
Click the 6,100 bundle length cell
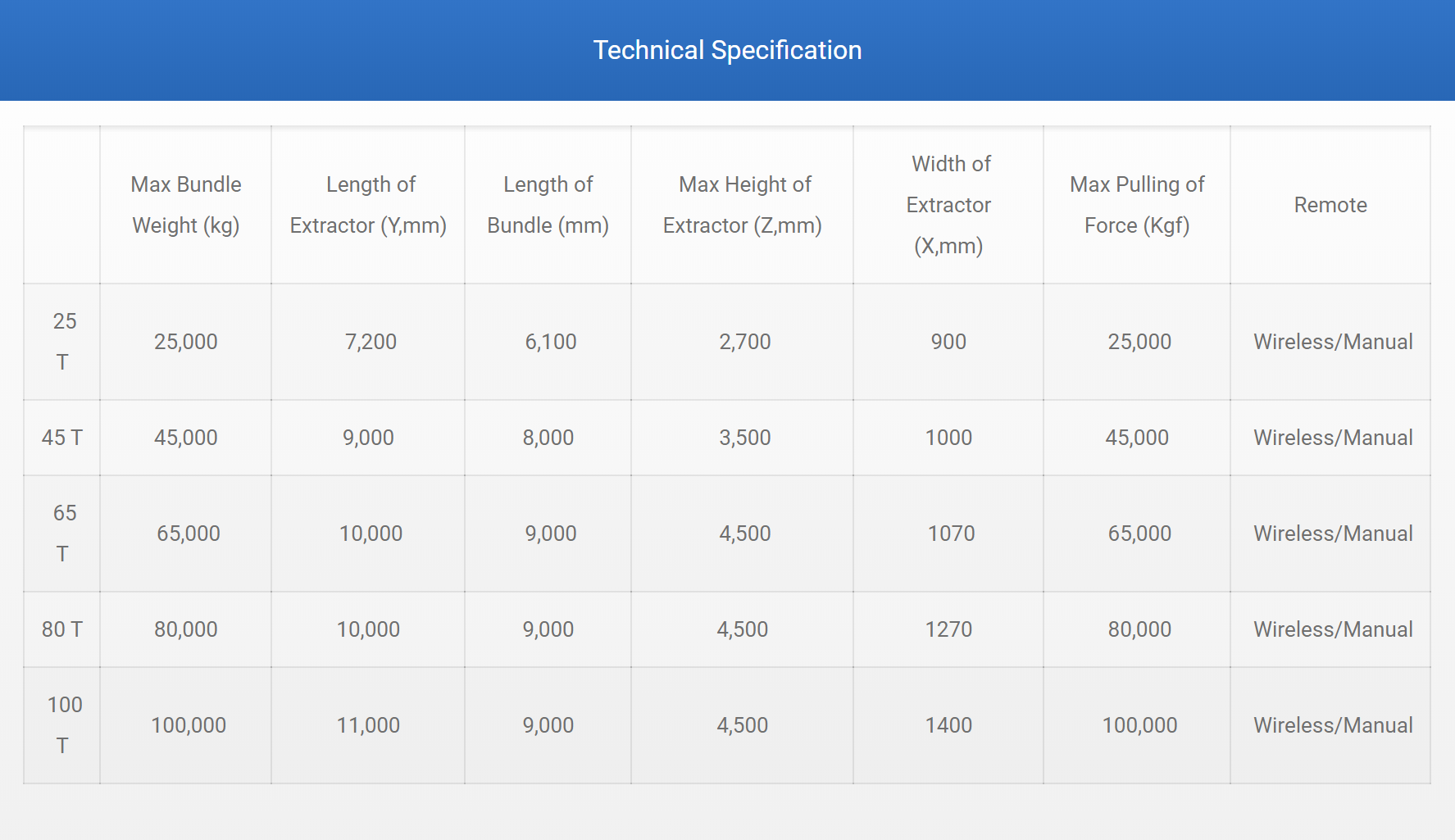(x=551, y=342)
